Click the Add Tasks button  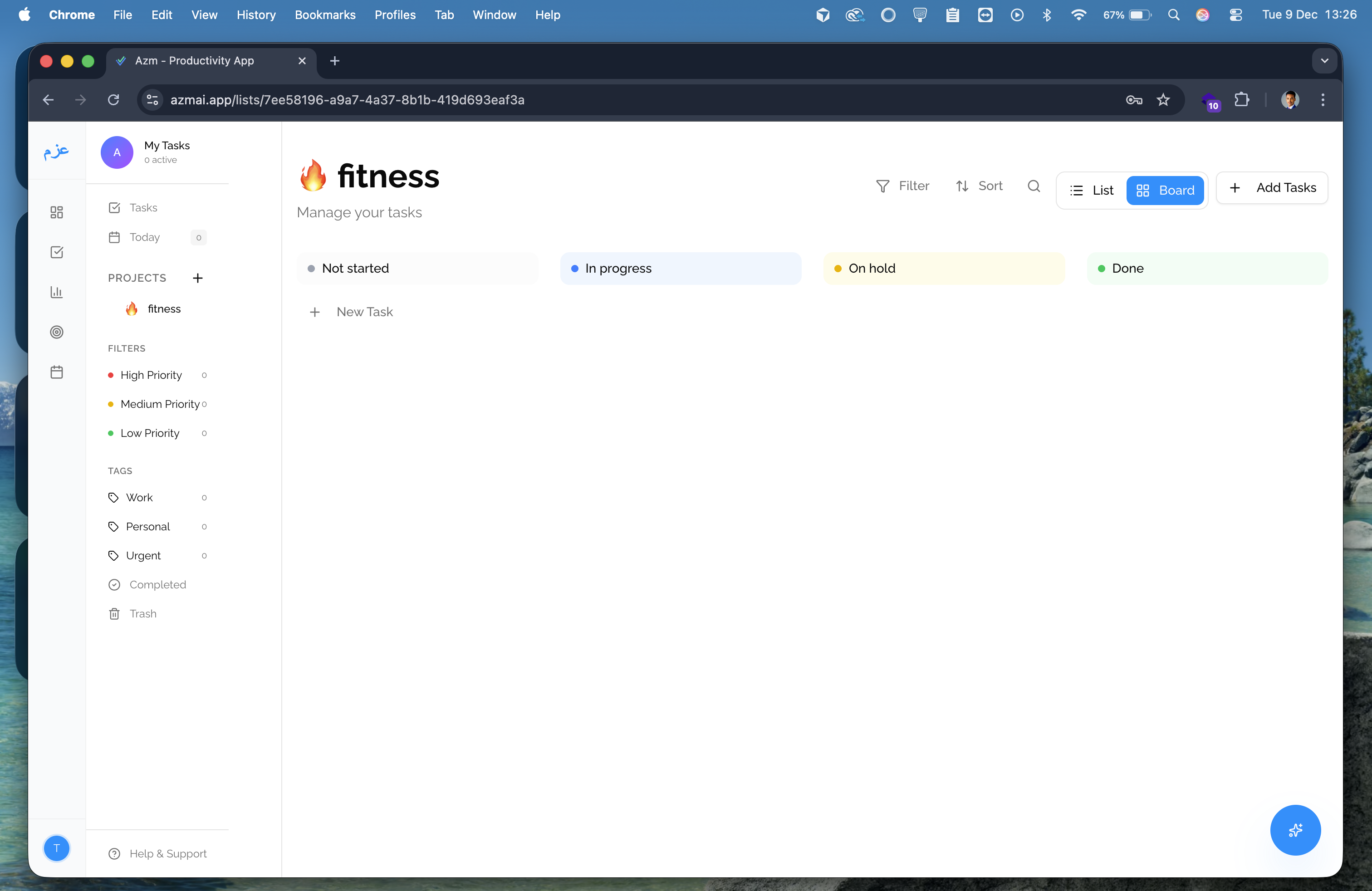[x=1272, y=188]
